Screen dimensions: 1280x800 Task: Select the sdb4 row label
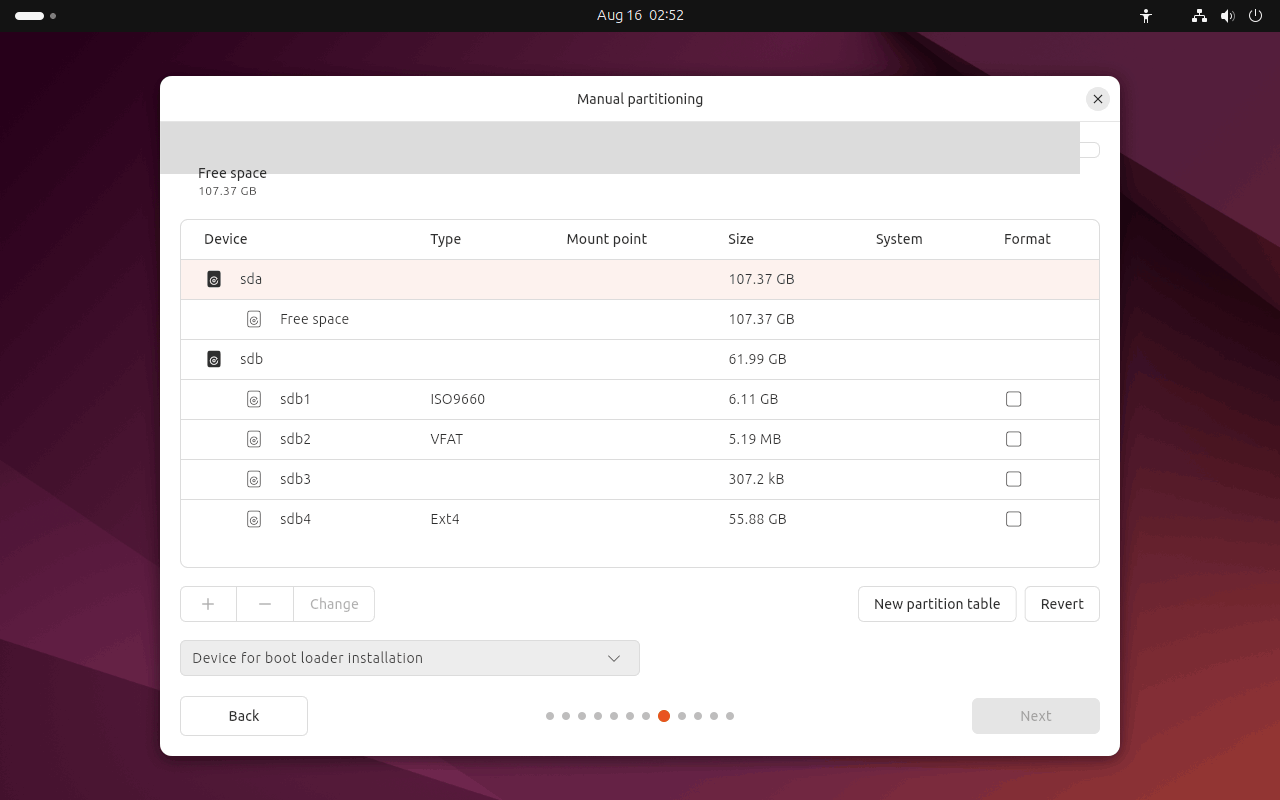295,519
